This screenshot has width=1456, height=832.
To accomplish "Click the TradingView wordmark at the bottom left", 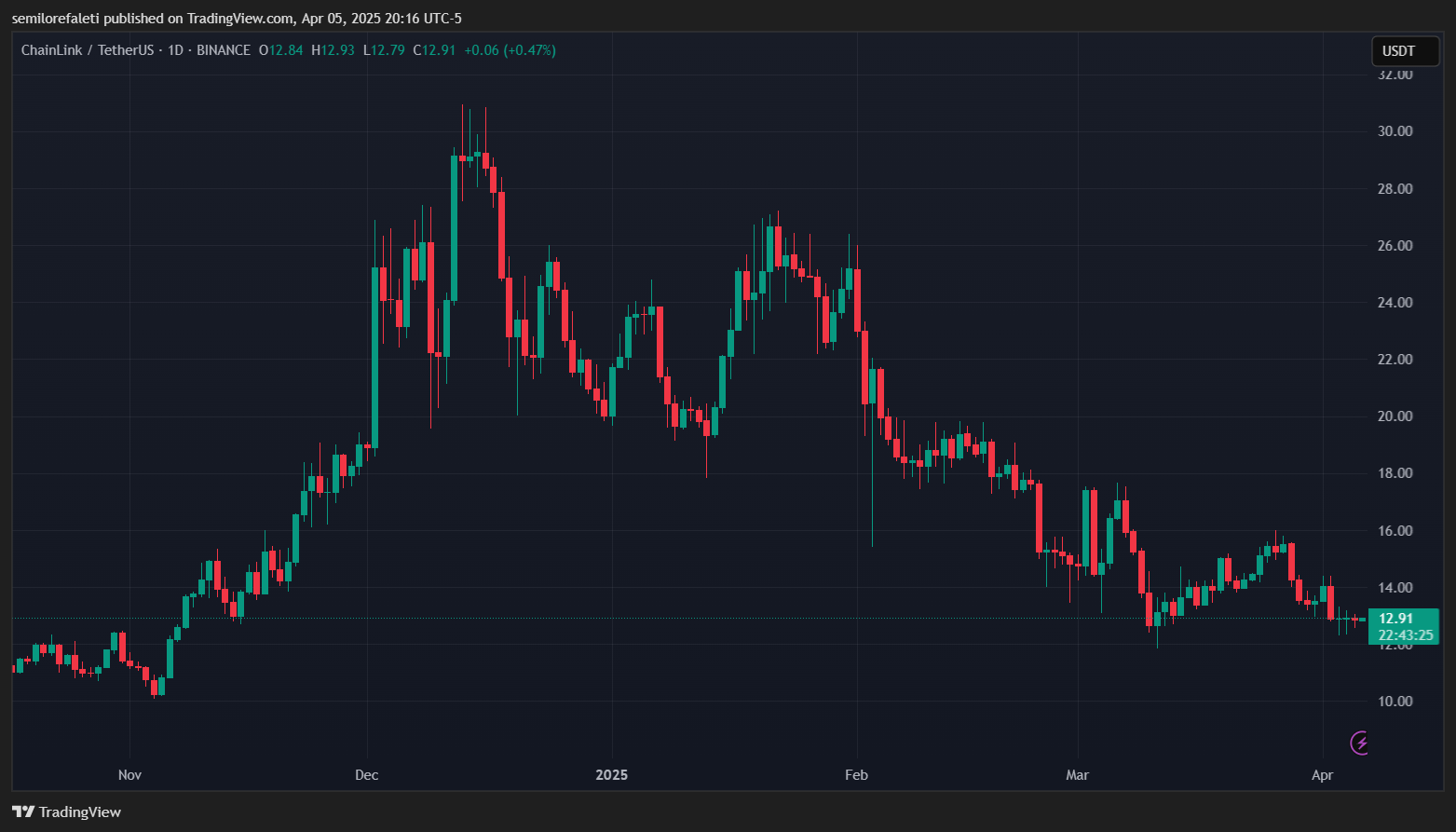I will tap(80, 812).
